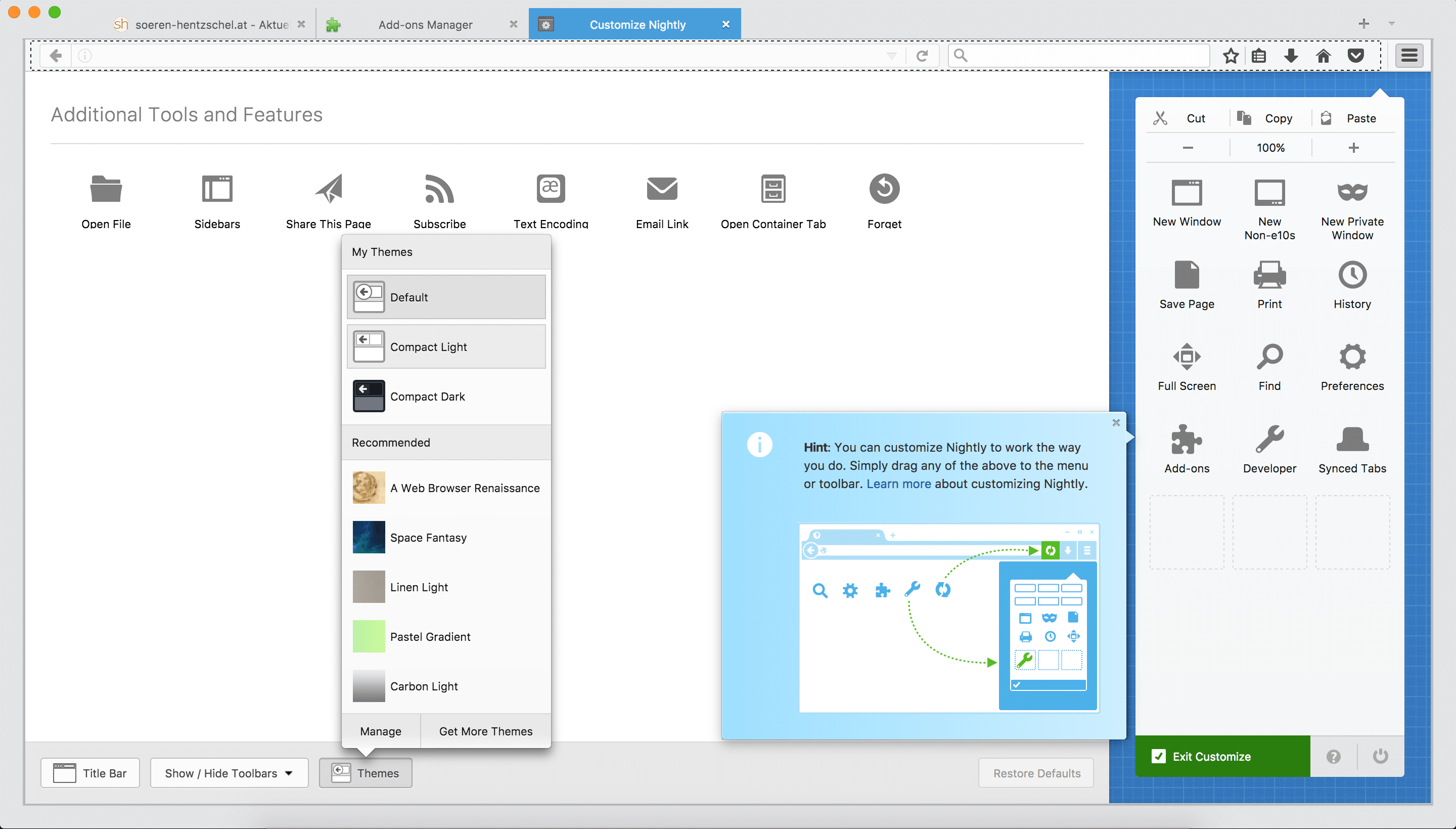Screen dimensions: 1456x829
Task: Choose the Pastel Gradient theme
Action: (x=446, y=637)
